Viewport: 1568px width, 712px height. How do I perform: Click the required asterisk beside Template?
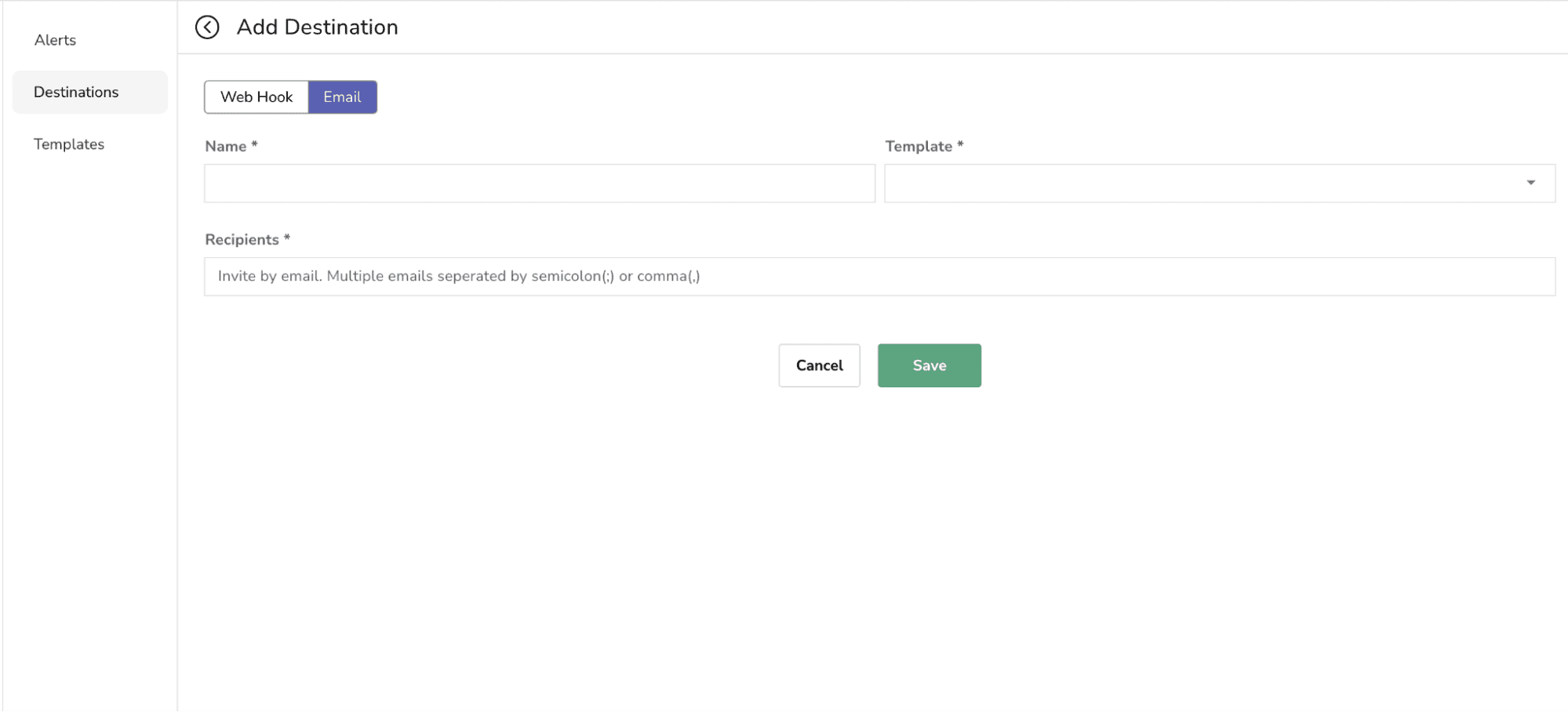tap(960, 145)
